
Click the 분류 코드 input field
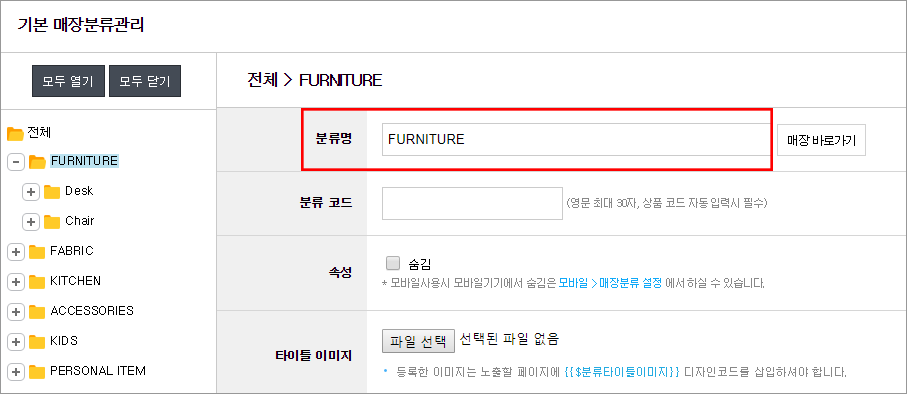pos(472,203)
